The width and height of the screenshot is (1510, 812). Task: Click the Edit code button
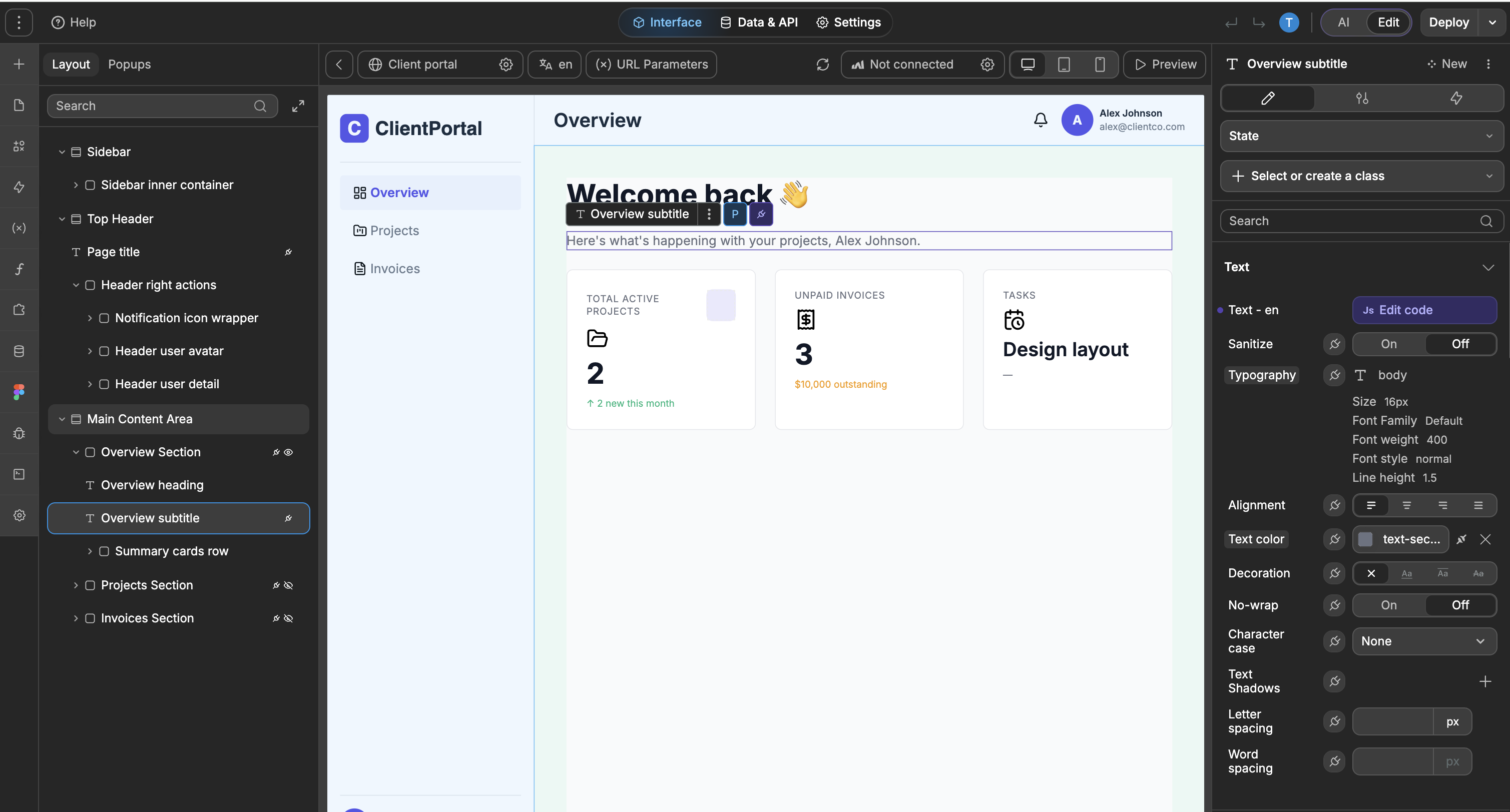coord(1423,310)
